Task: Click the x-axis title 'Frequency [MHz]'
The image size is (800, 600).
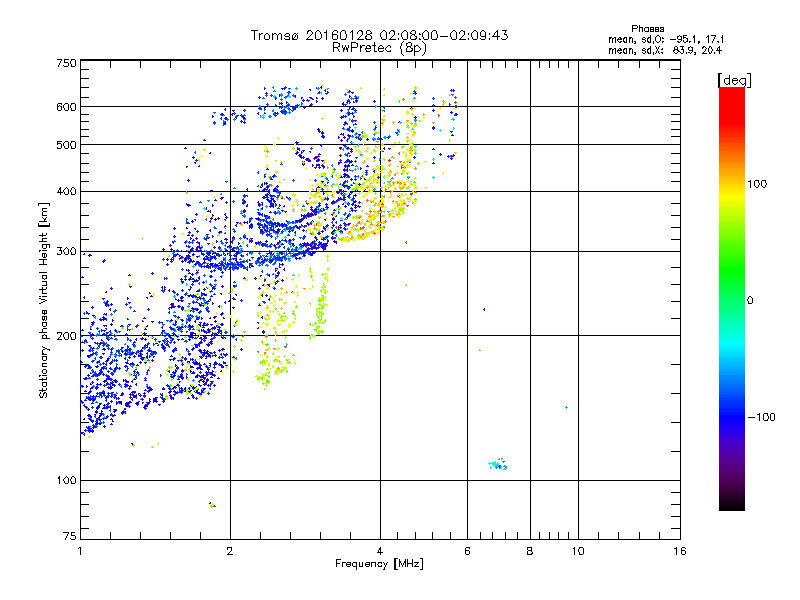Action: (x=379, y=564)
